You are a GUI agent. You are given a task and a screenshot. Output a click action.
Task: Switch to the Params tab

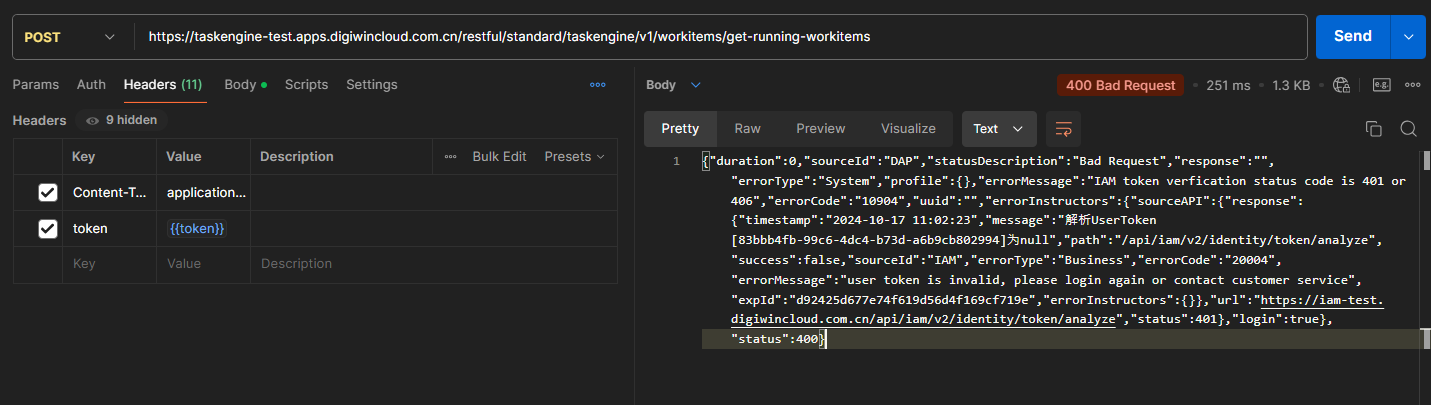(36, 85)
